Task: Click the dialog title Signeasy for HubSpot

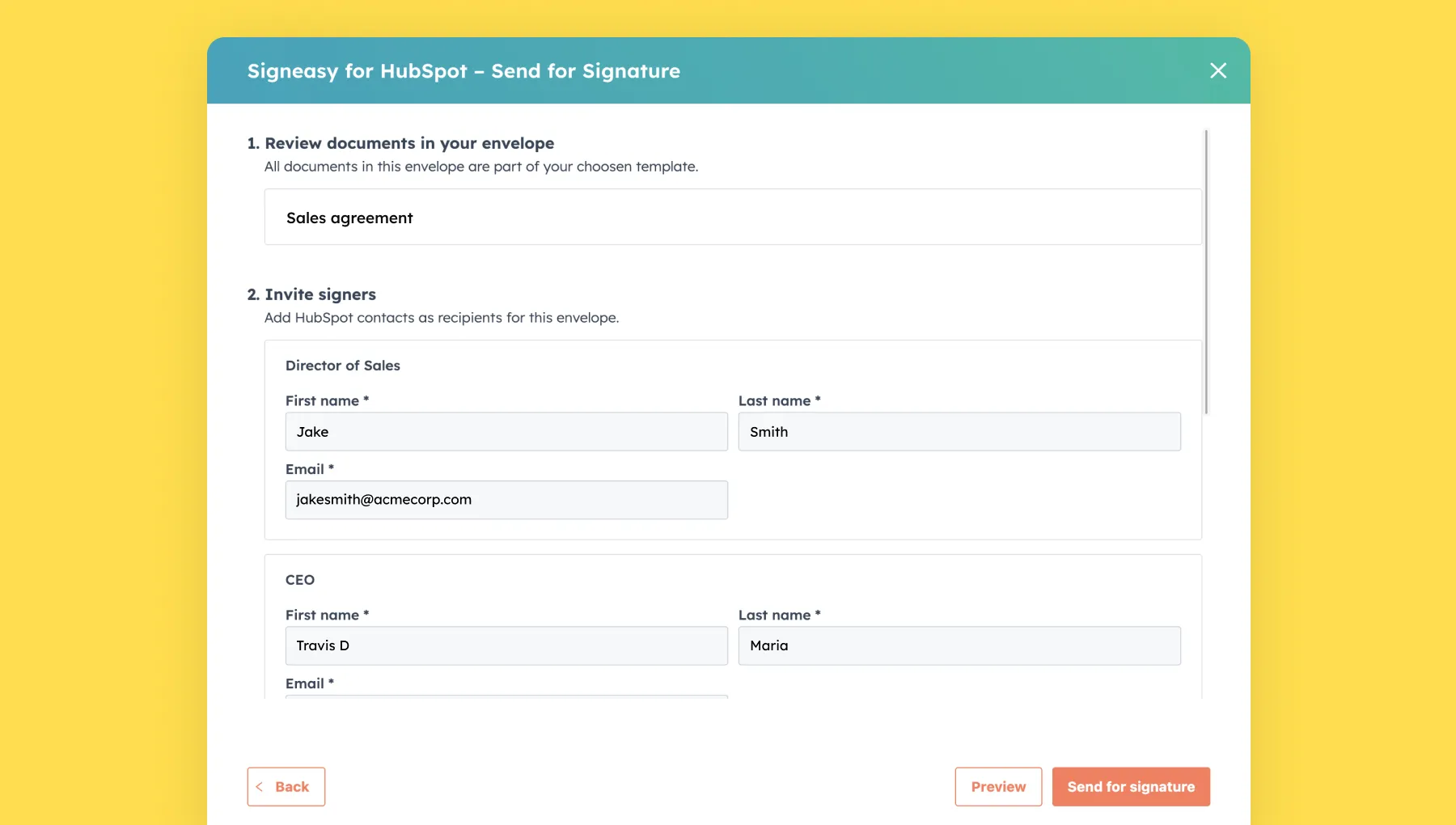Action: 463,71
